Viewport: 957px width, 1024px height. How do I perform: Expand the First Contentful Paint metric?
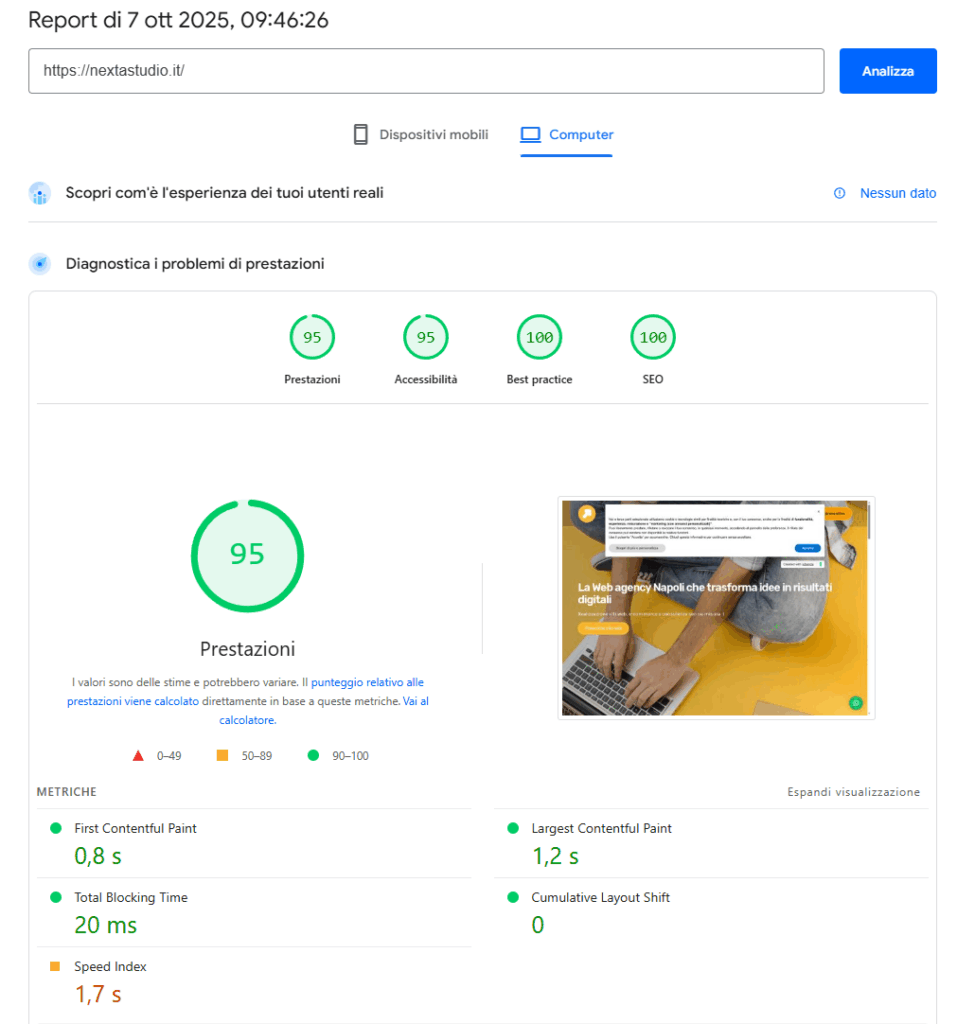135,829
